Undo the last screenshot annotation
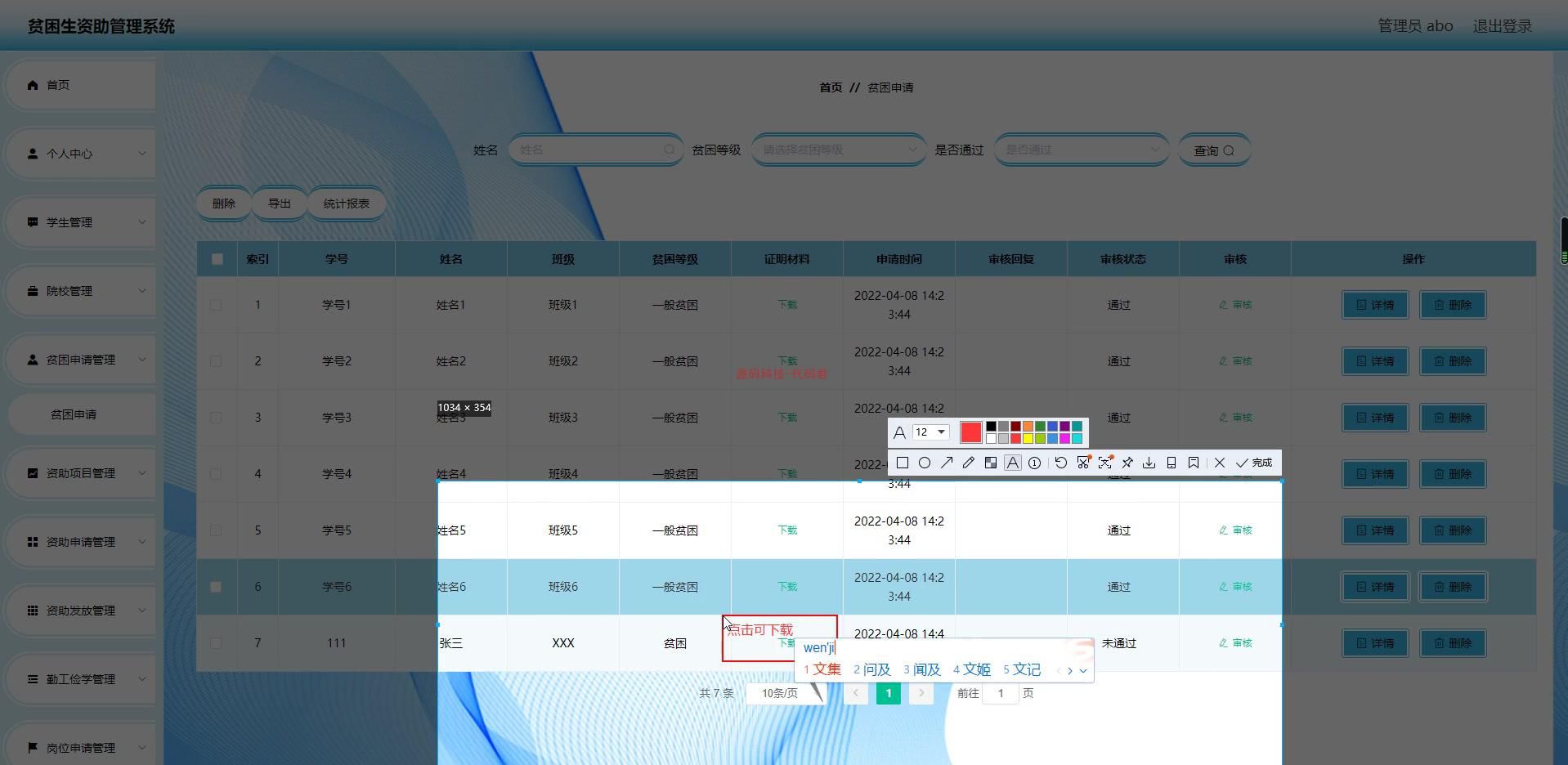The image size is (1568, 765). pos(1061,463)
